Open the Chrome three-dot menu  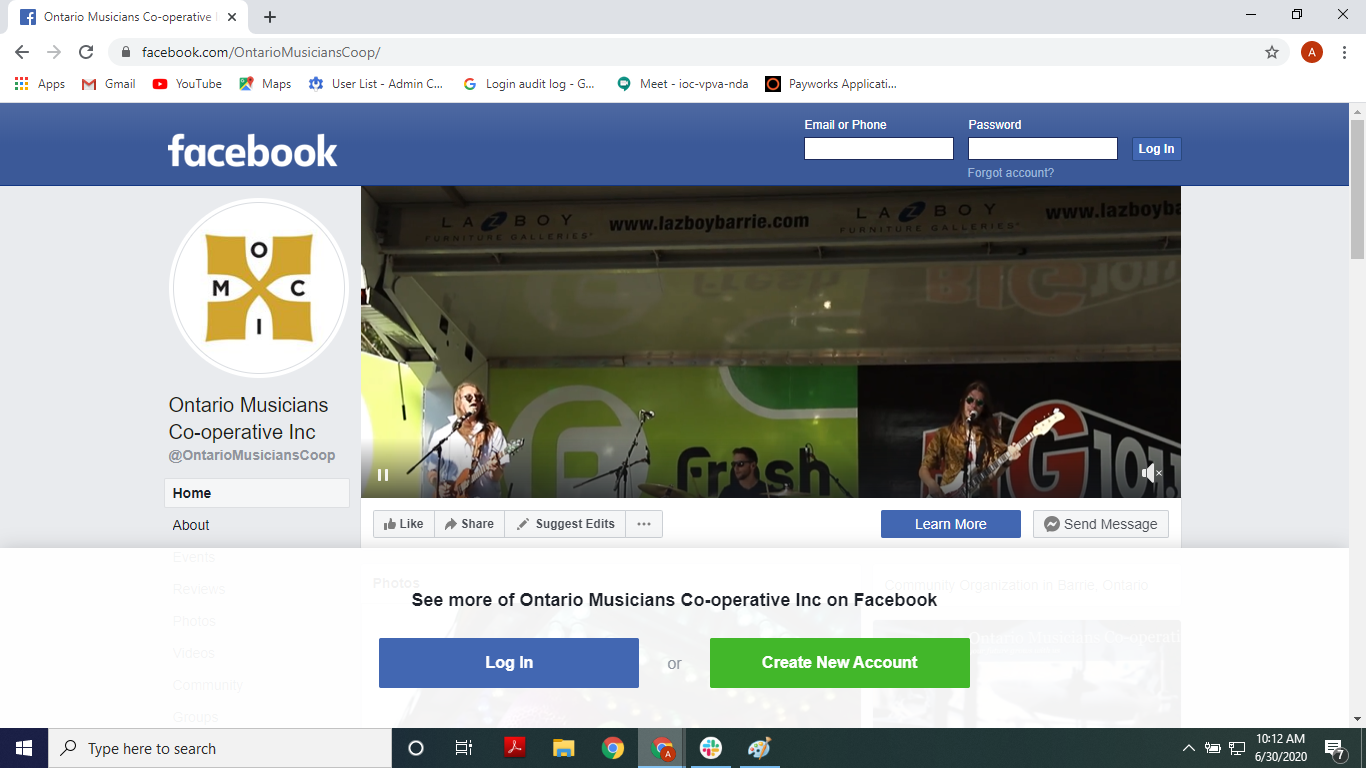click(1346, 52)
